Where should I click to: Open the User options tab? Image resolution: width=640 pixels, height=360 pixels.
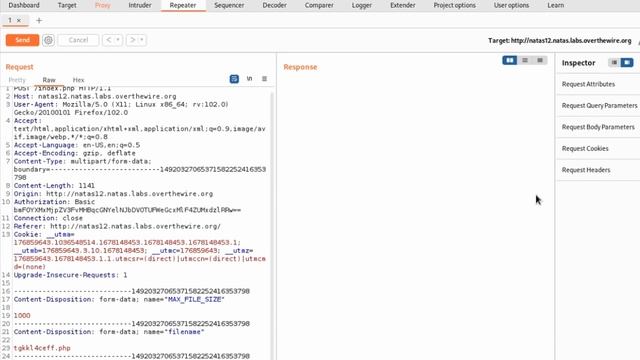click(511, 5)
